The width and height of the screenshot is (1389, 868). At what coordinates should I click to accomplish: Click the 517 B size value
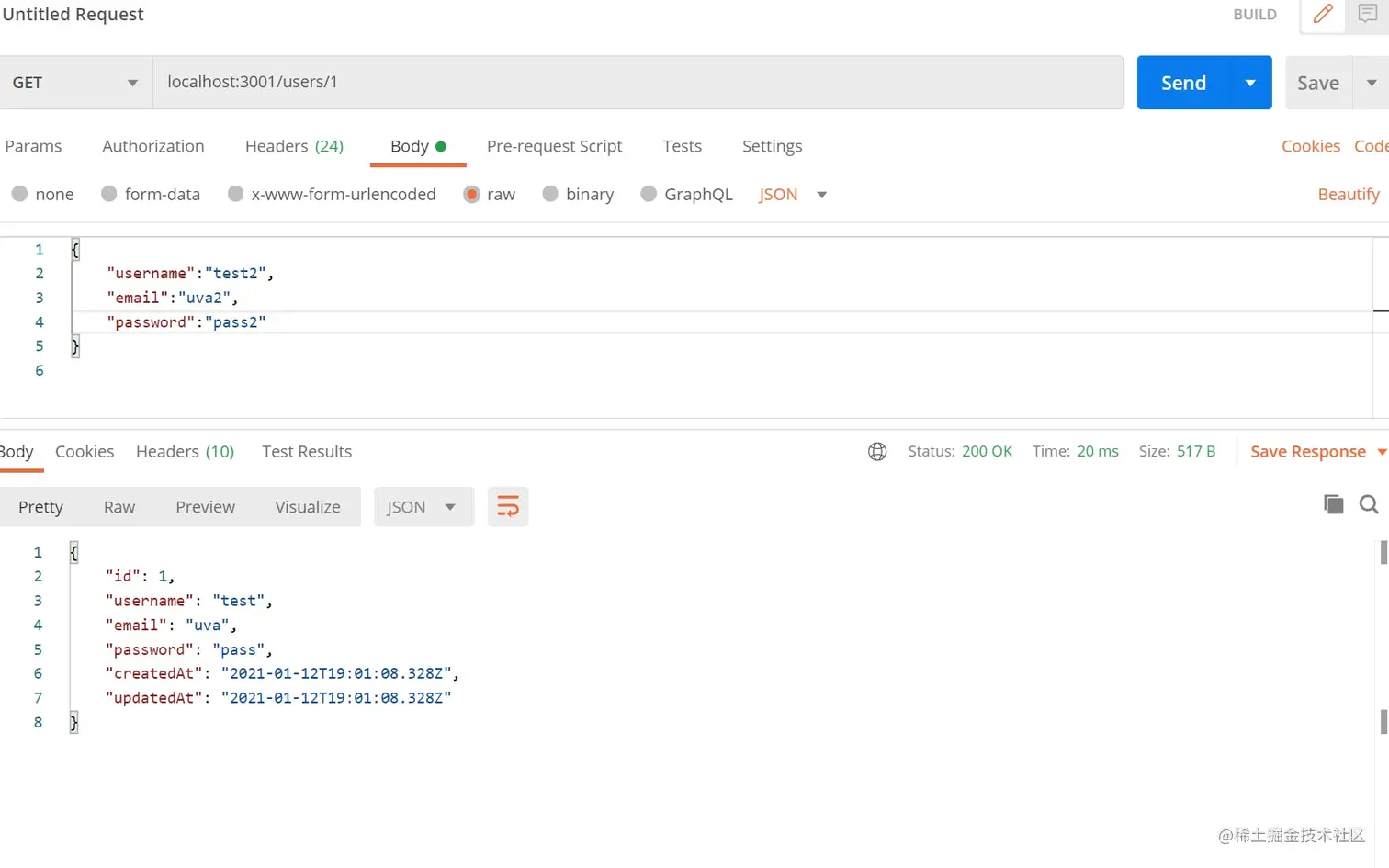(1196, 451)
